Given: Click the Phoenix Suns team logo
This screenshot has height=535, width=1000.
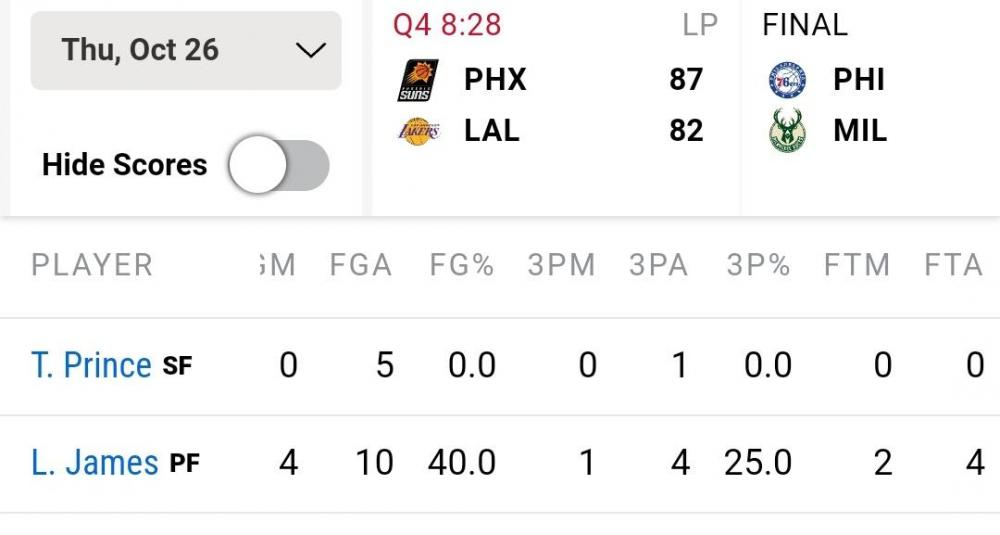Looking at the screenshot, I should [x=416, y=80].
